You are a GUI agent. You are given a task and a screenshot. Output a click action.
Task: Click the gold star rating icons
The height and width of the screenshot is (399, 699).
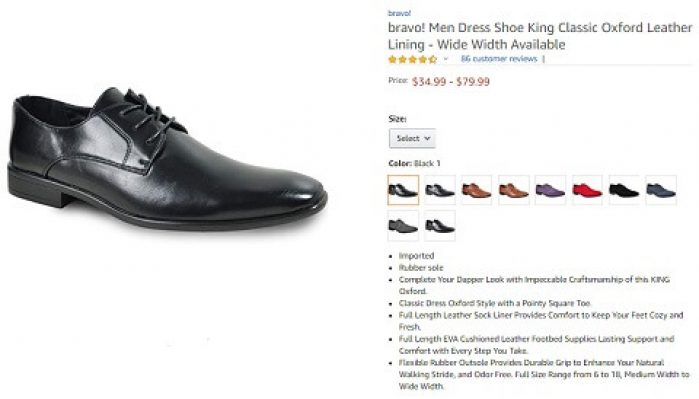pos(412,59)
